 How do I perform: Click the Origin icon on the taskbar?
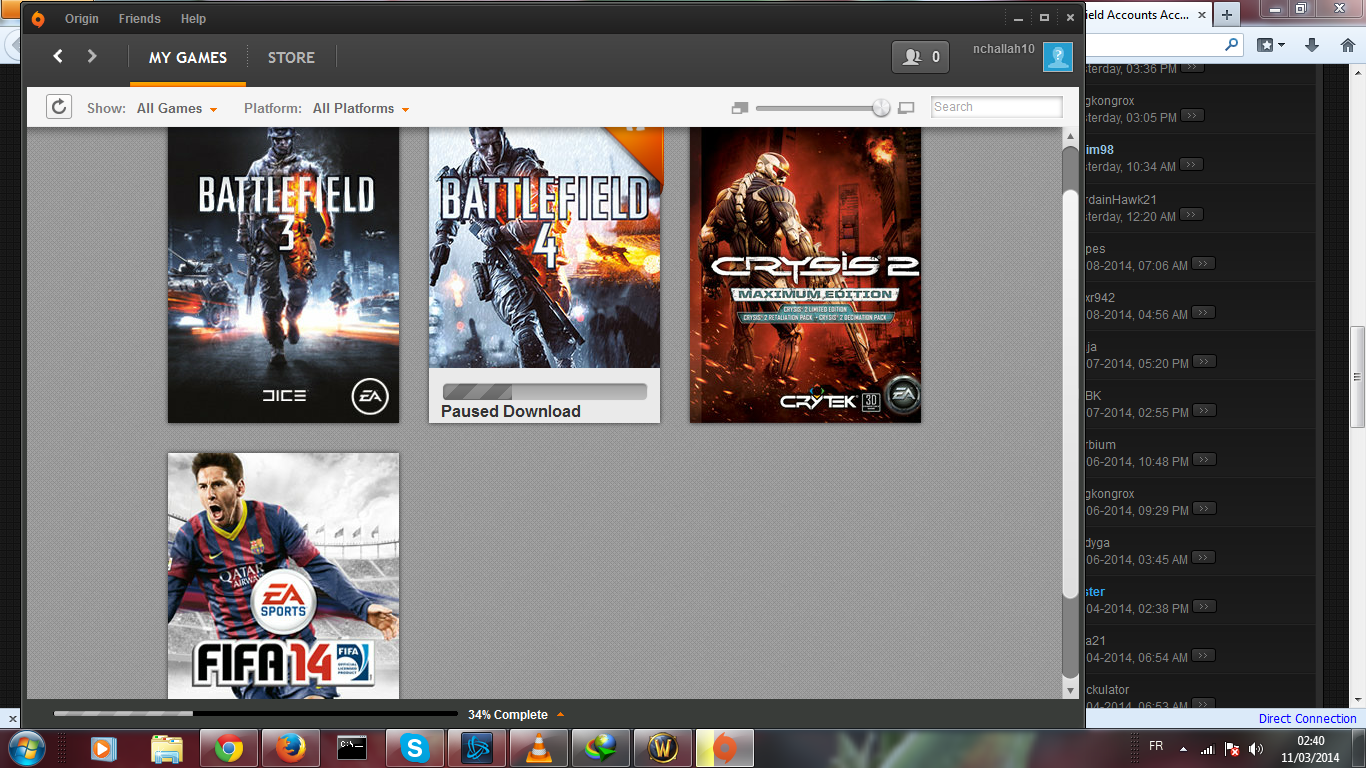tap(724, 748)
